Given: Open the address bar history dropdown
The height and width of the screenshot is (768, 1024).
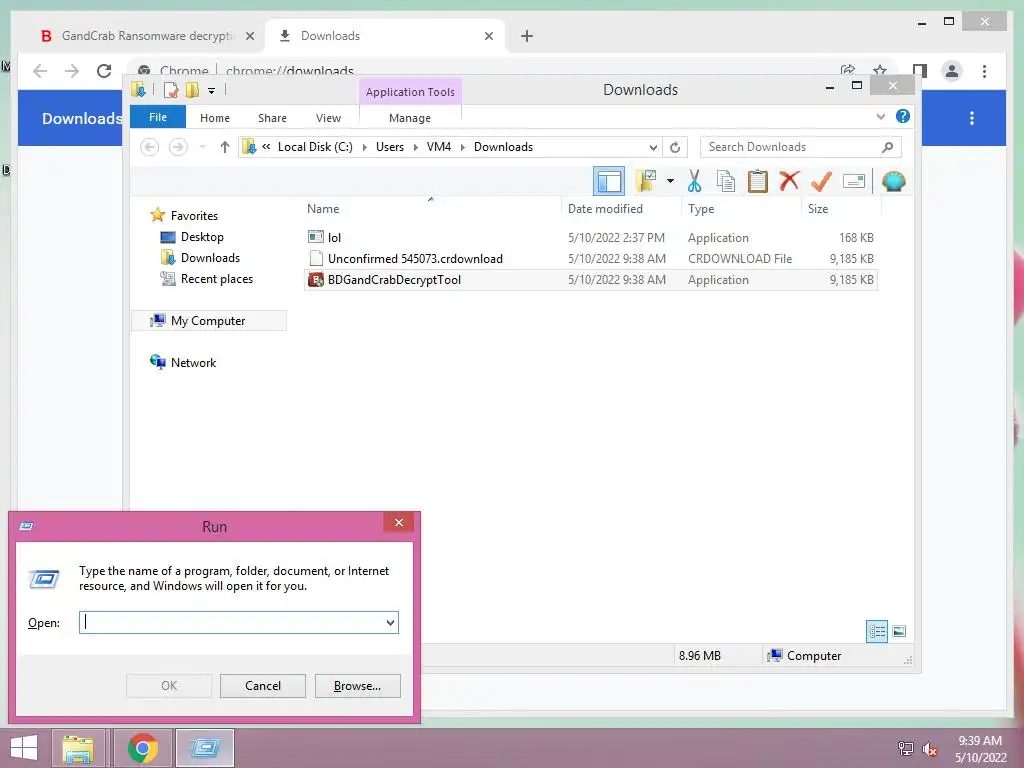Looking at the screenshot, I should click(652, 147).
